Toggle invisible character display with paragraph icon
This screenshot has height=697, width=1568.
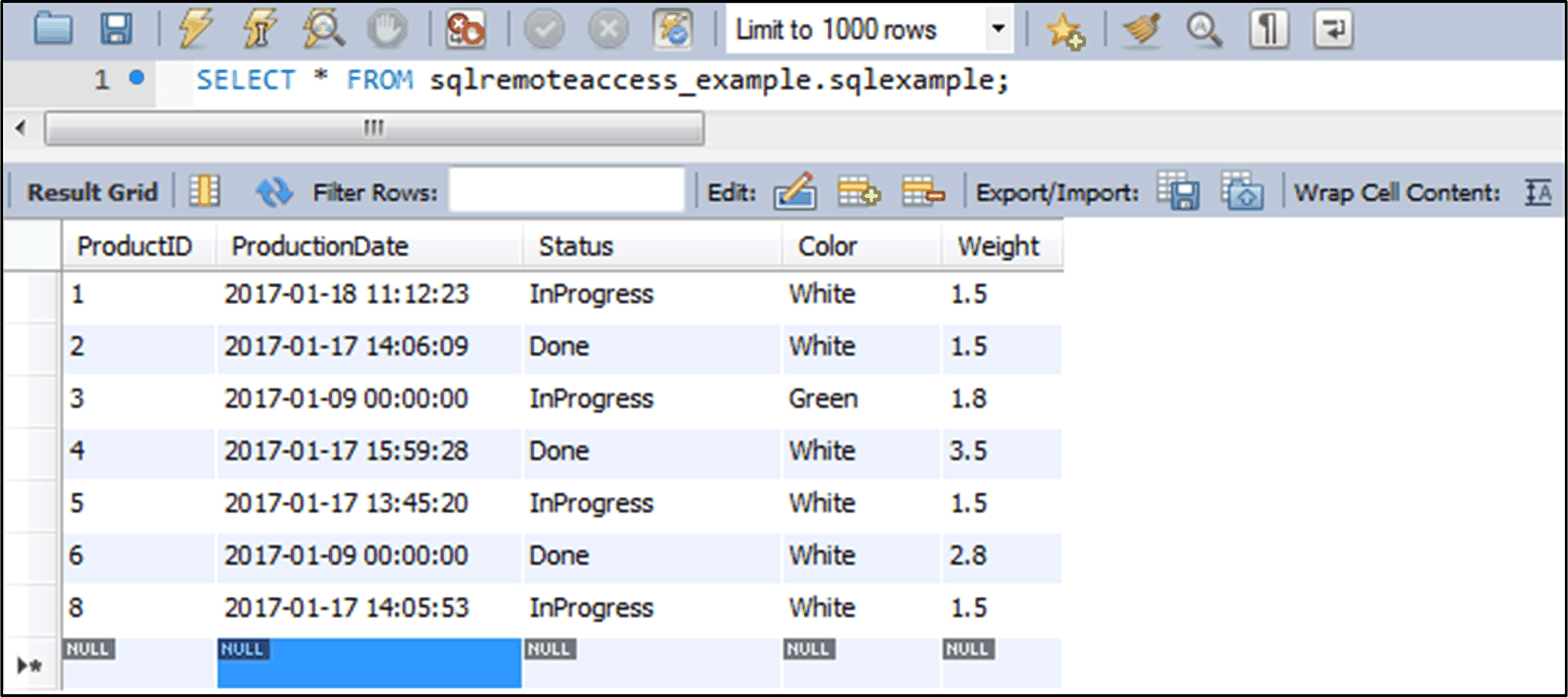(x=1268, y=29)
